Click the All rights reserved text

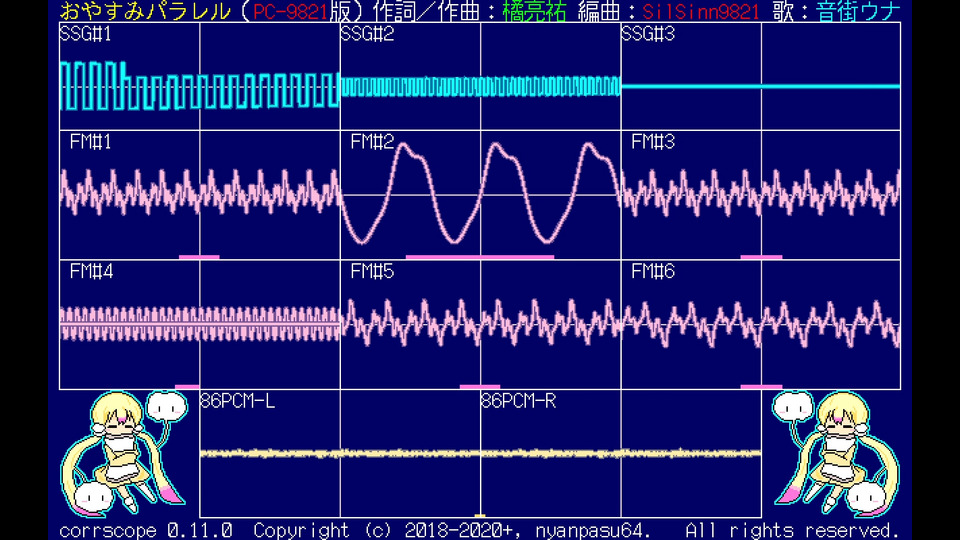tap(792, 530)
